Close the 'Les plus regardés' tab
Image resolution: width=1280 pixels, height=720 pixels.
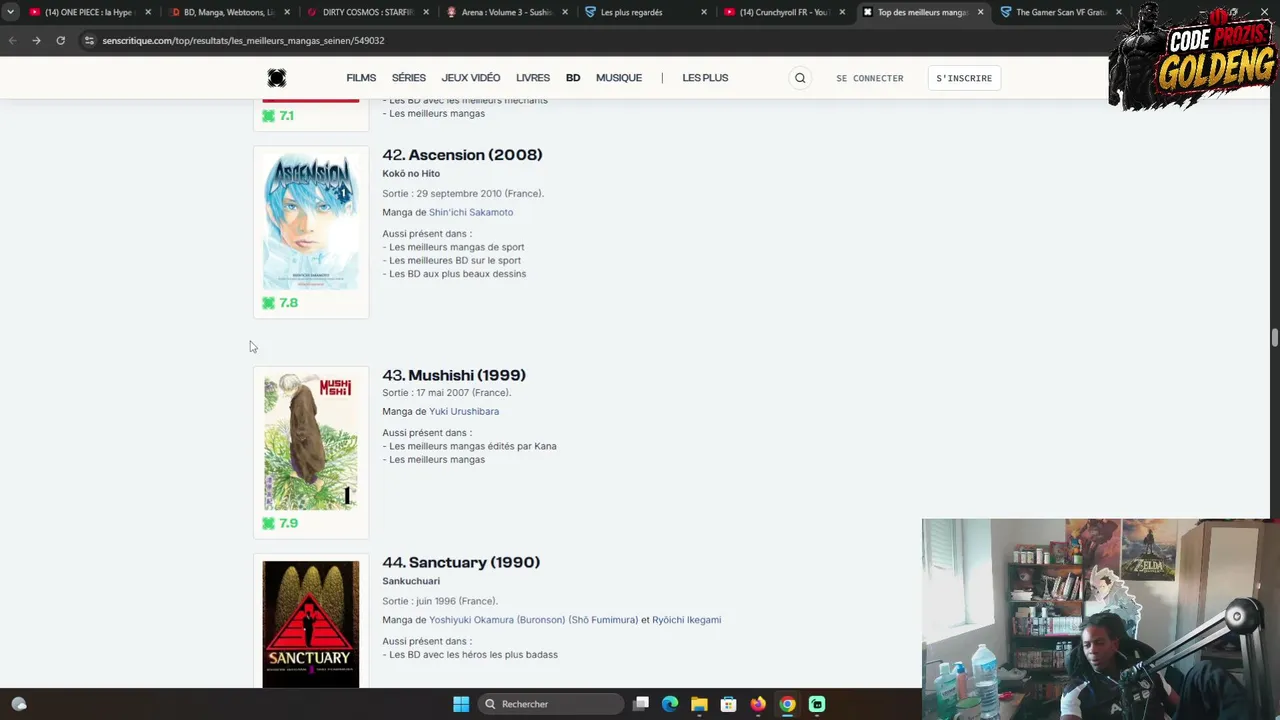point(703,12)
